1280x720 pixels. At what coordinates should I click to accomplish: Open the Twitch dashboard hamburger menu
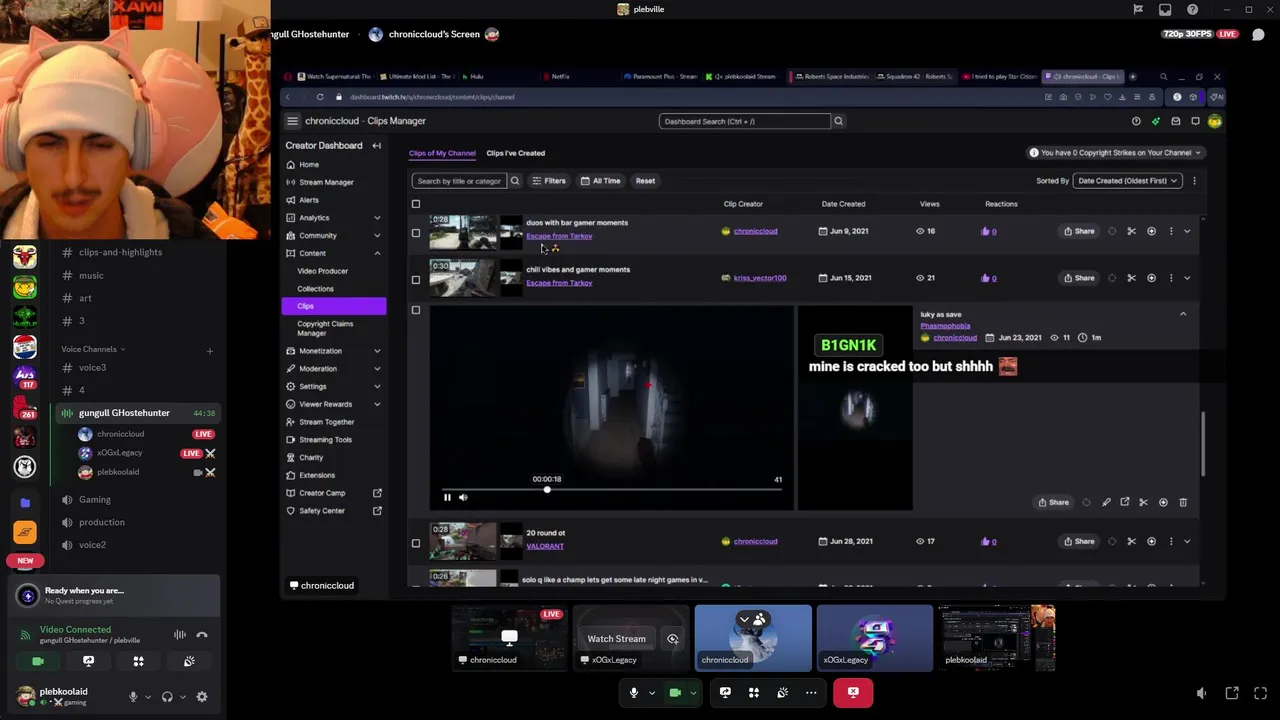coord(292,121)
